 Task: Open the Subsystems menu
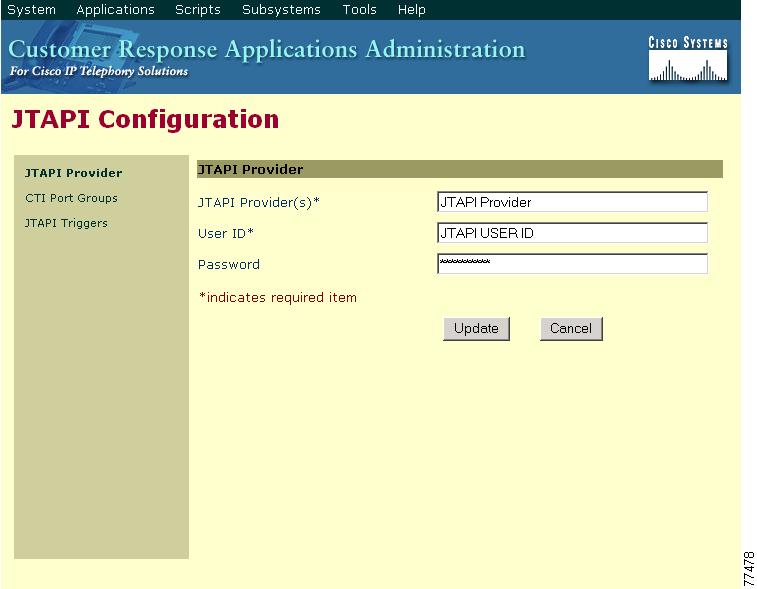pyautogui.click(x=281, y=10)
